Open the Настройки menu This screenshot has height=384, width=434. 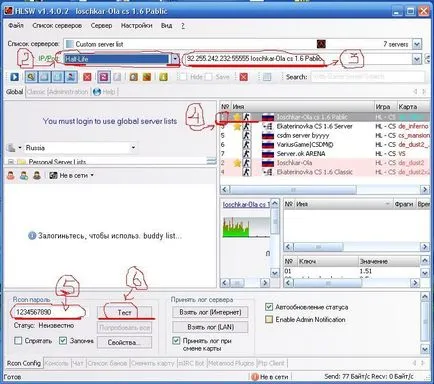point(136,26)
